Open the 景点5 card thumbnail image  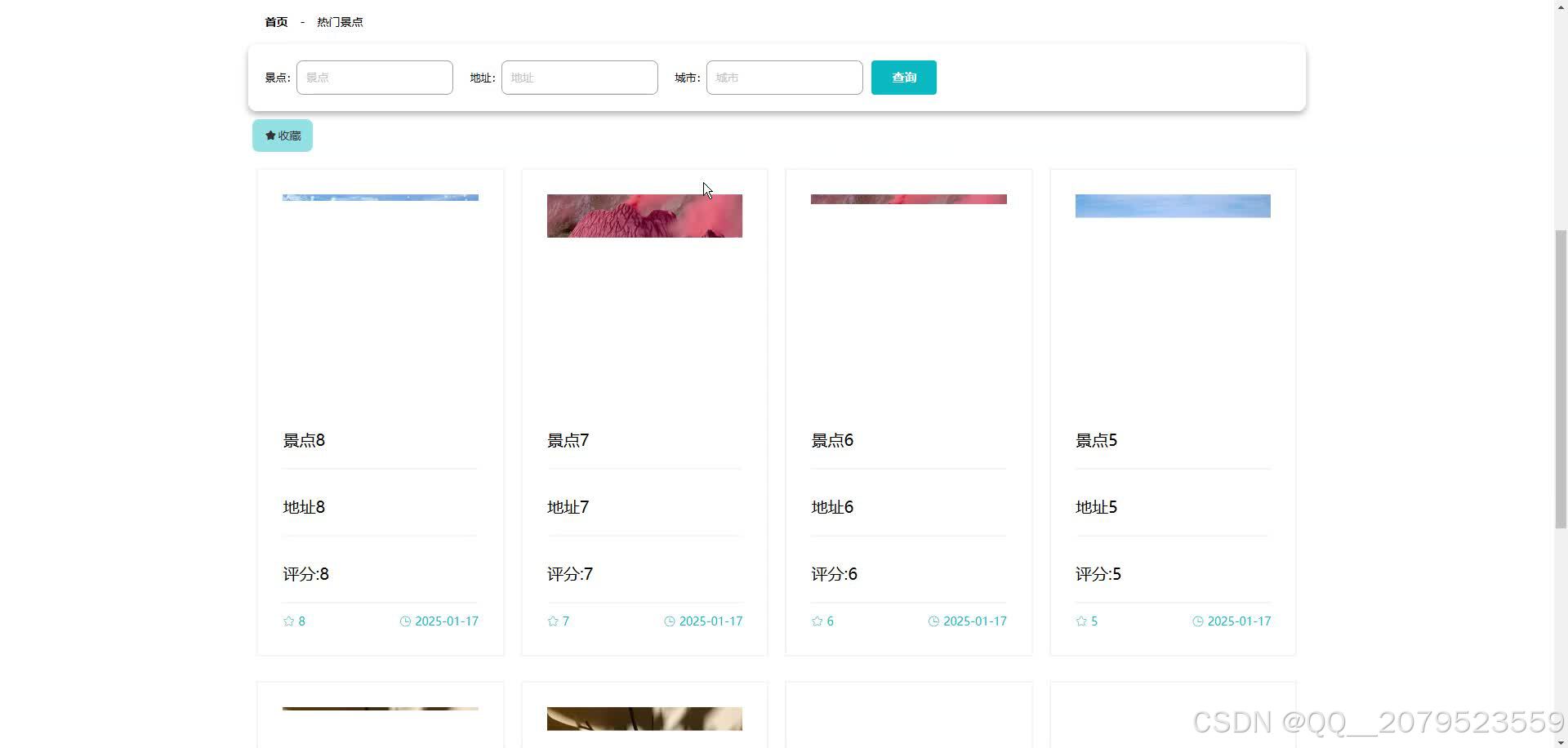[x=1173, y=206]
